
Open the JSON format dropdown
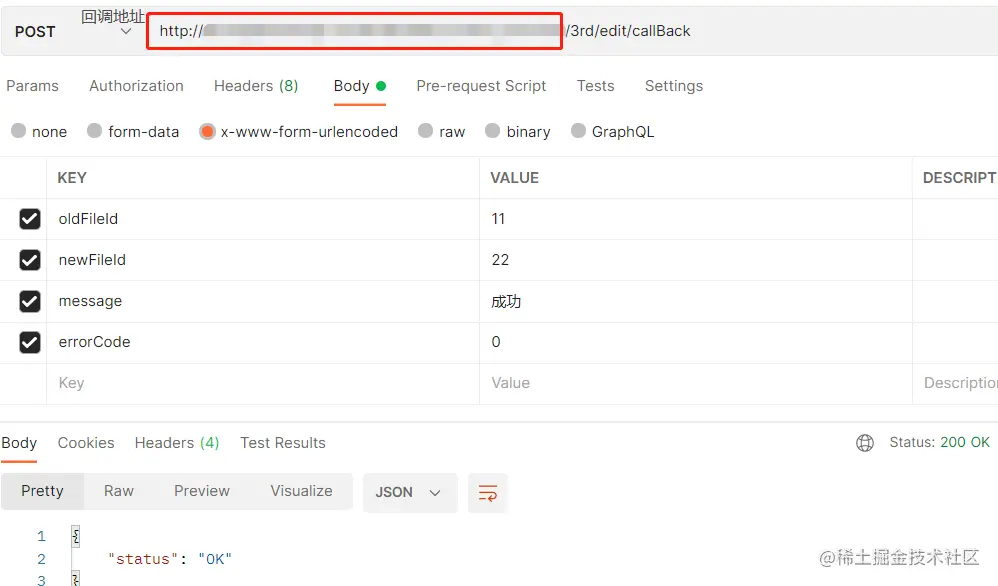tap(410, 492)
